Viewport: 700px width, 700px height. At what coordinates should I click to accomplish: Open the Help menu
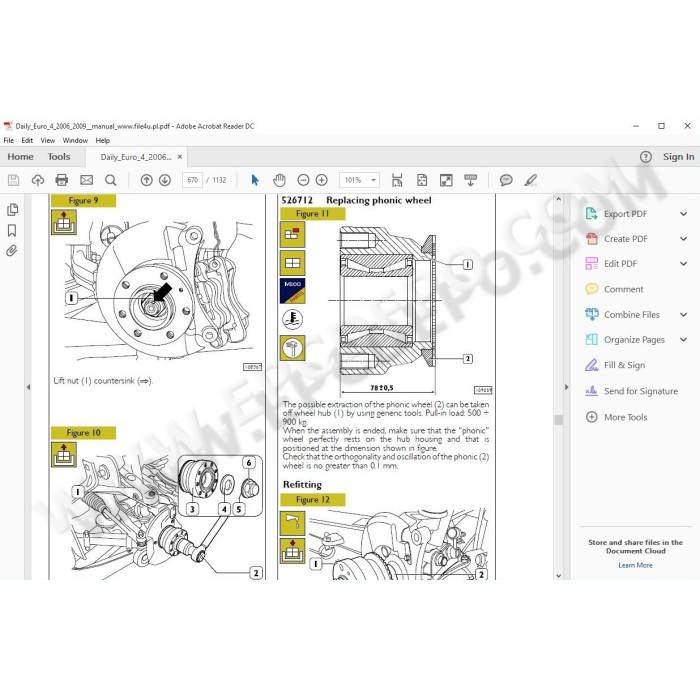[x=102, y=140]
